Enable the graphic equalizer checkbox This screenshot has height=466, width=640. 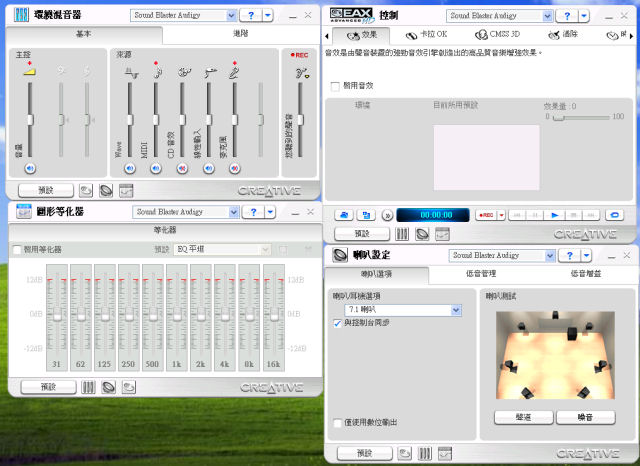click(x=17, y=250)
